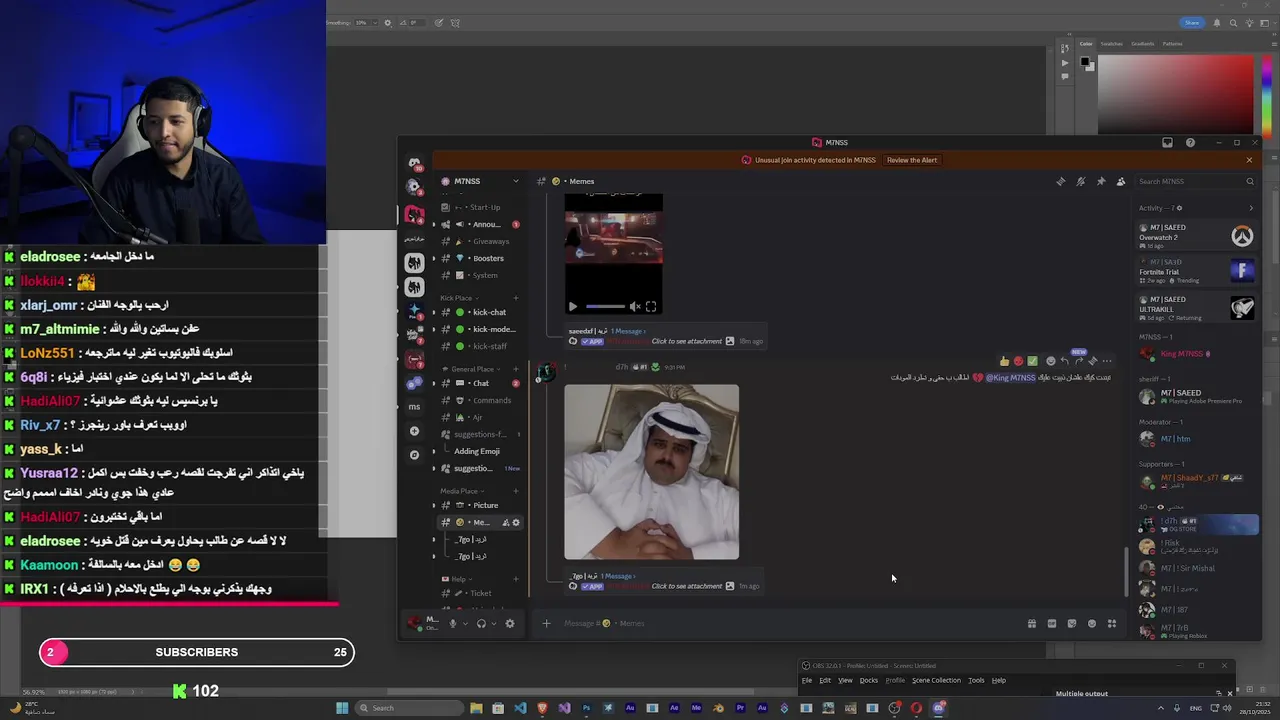
Task: Click the search M7NSS field
Action: coord(1196,181)
